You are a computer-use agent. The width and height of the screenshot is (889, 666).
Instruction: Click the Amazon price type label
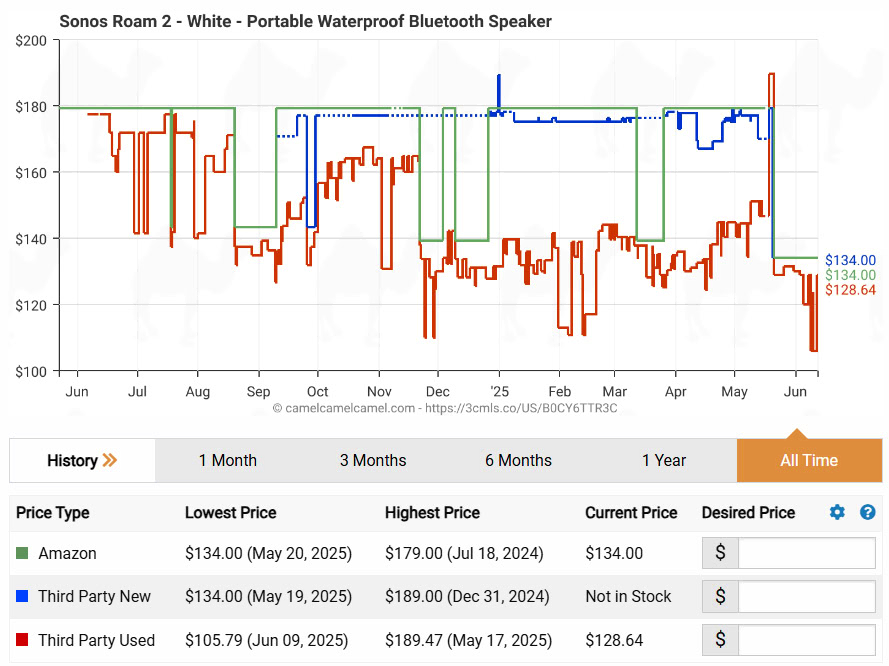point(67,553)
